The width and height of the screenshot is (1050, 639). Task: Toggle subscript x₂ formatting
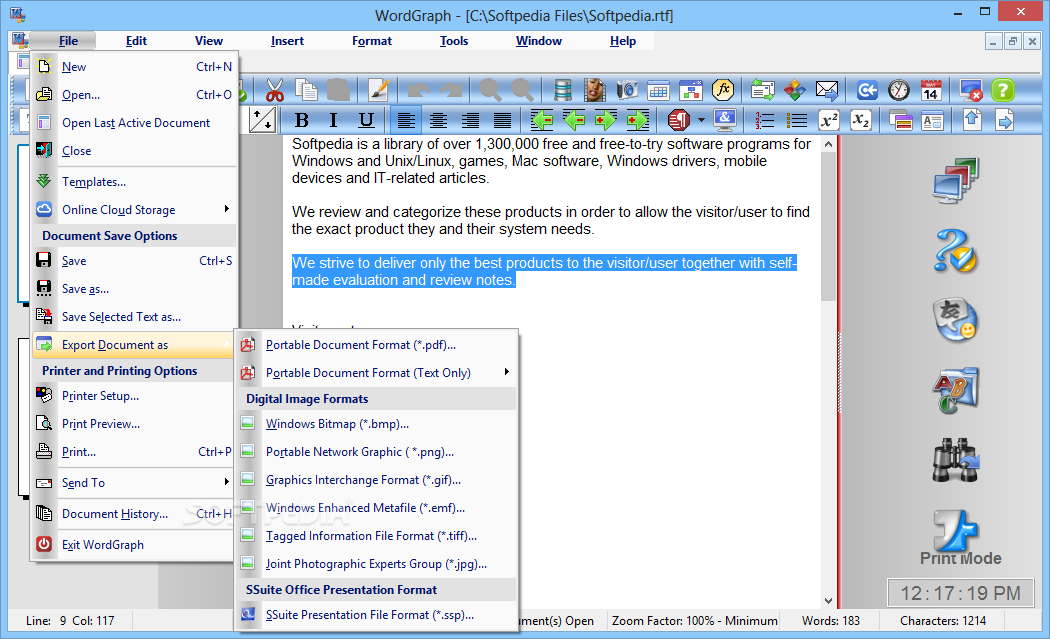(x=860, y=121)
